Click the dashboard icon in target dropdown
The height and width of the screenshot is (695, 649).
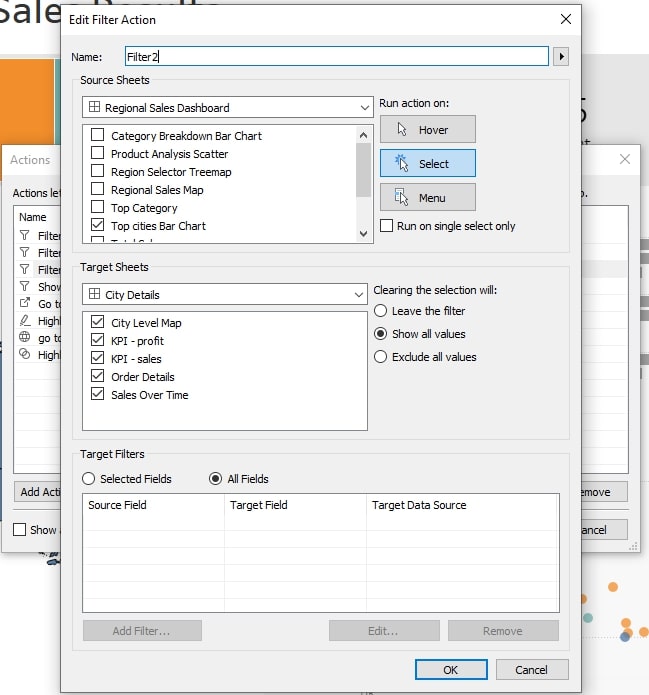94,294
